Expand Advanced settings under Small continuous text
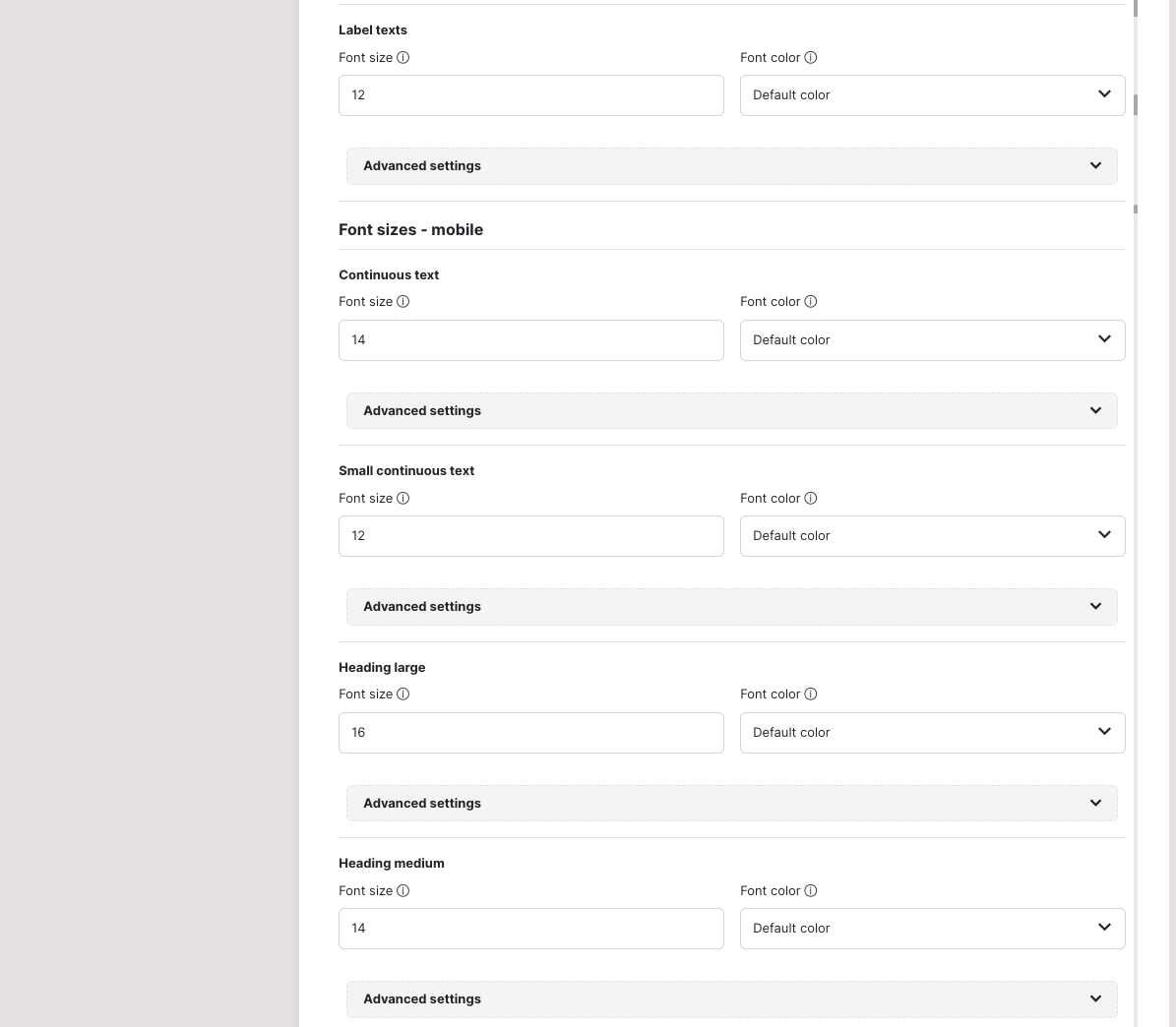The height and width of the screenshot is (1027, 1176). [x=731, y=607]
